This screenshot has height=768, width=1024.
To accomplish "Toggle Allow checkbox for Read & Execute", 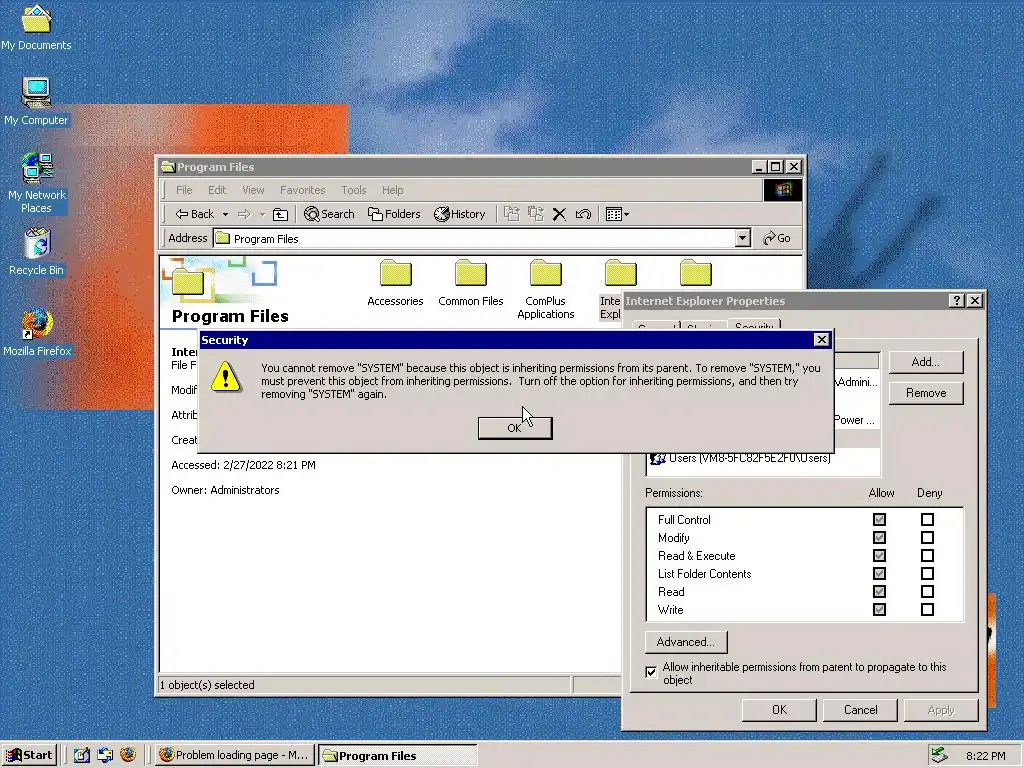I will coord(879,556).
